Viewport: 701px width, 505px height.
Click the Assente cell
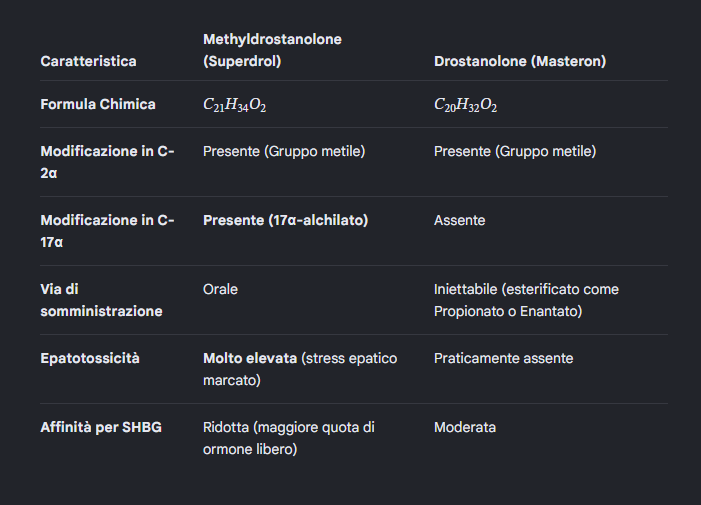point(459,220)
